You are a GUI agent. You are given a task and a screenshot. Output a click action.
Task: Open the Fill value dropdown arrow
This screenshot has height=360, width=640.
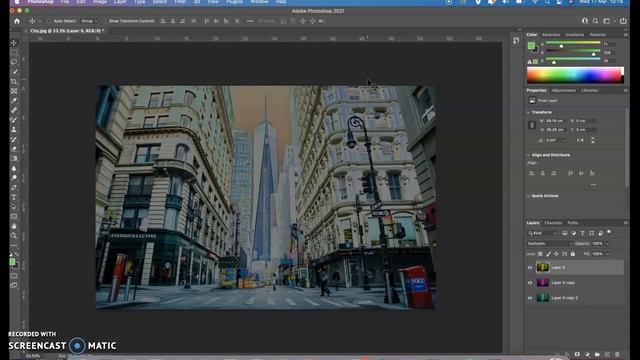tap(607, 254)
